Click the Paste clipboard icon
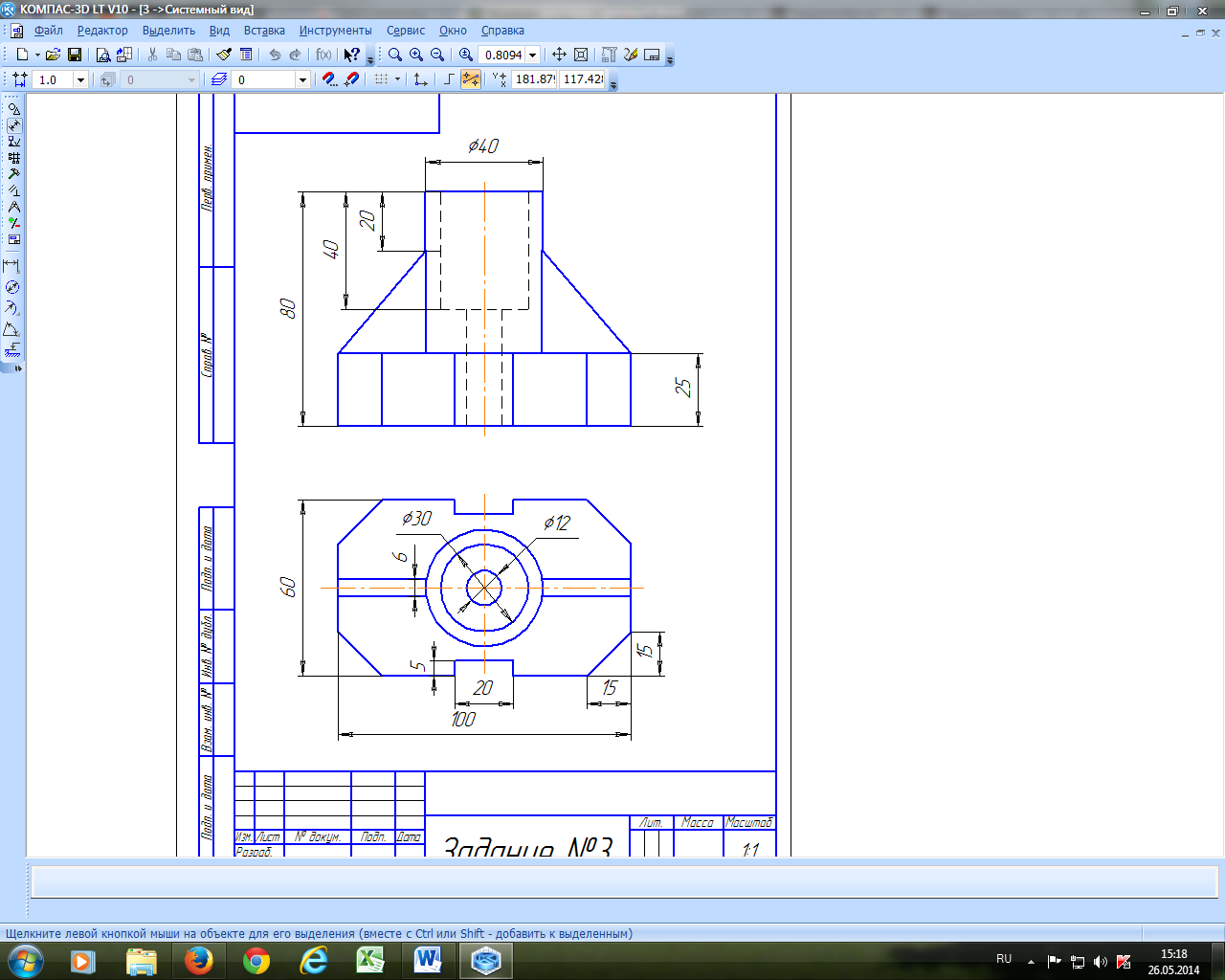The image size is (1225, 980). (x=195, y=55)
